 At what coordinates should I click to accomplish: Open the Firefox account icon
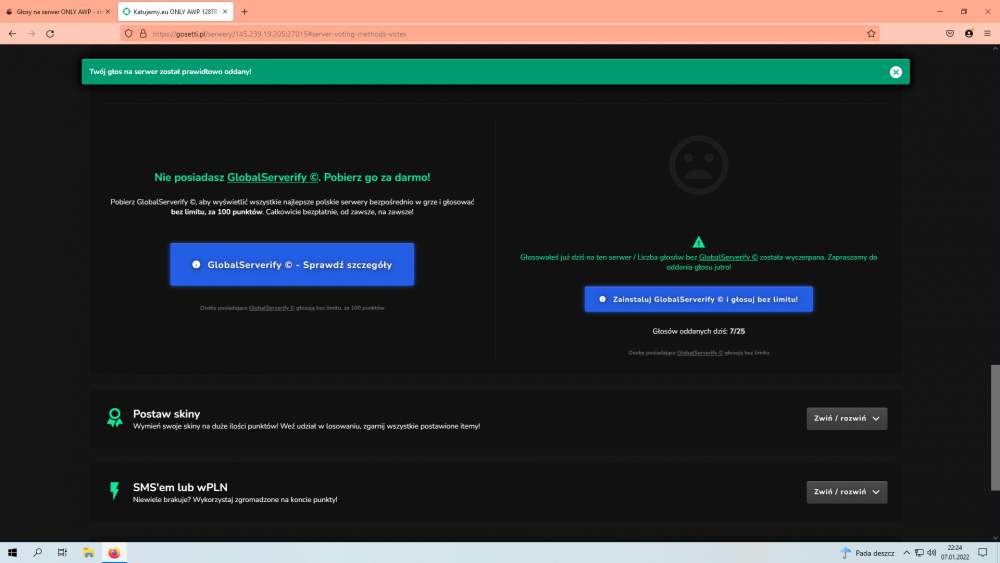point(969,34)
